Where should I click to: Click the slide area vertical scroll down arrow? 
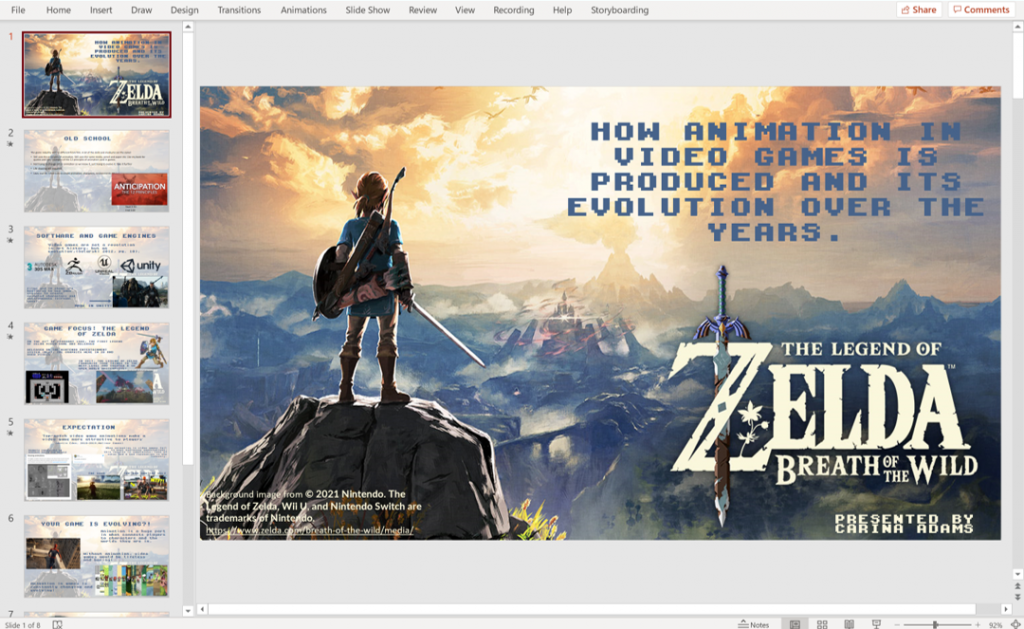click(1017, 574)
